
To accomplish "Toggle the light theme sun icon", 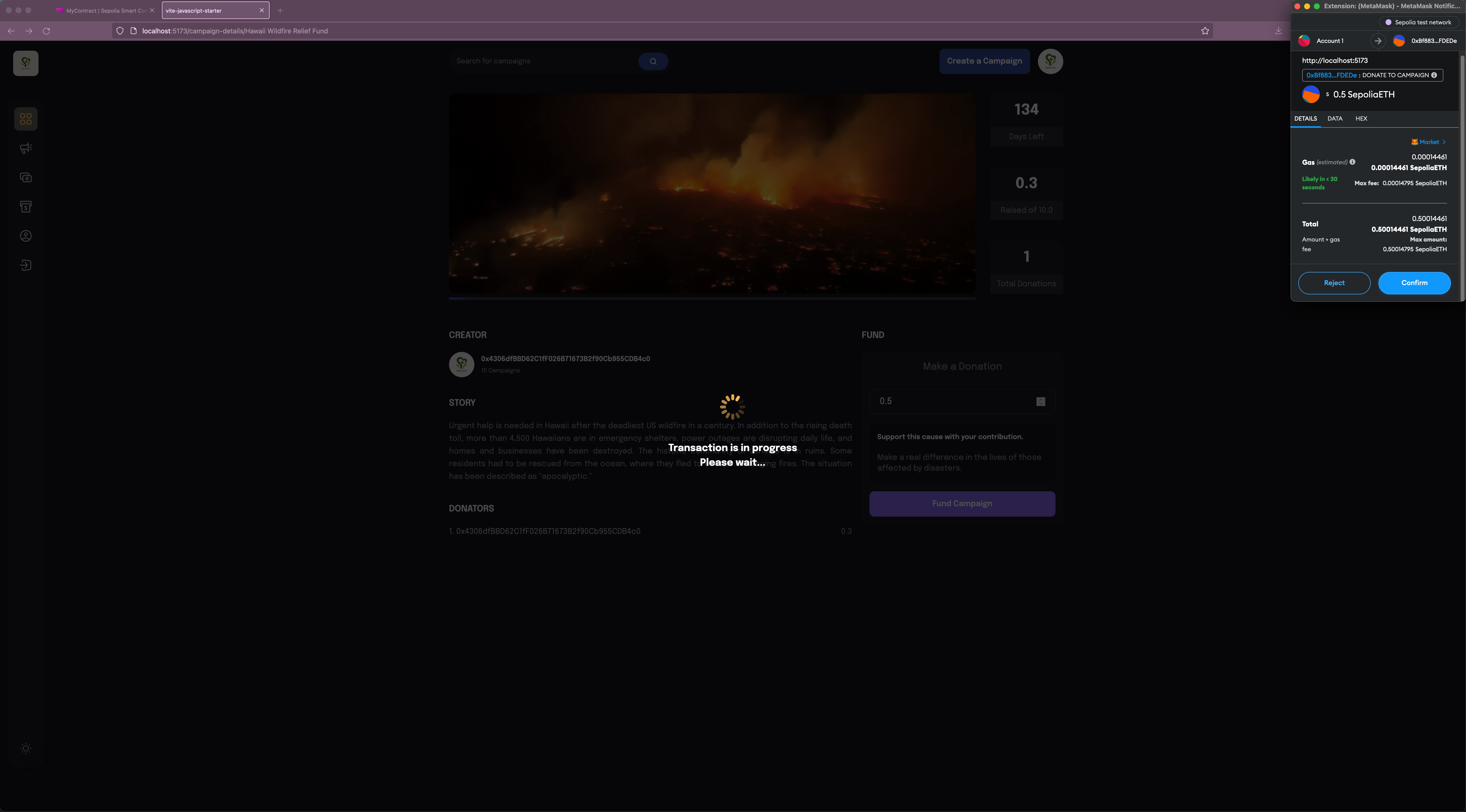I will pos(26,748).
